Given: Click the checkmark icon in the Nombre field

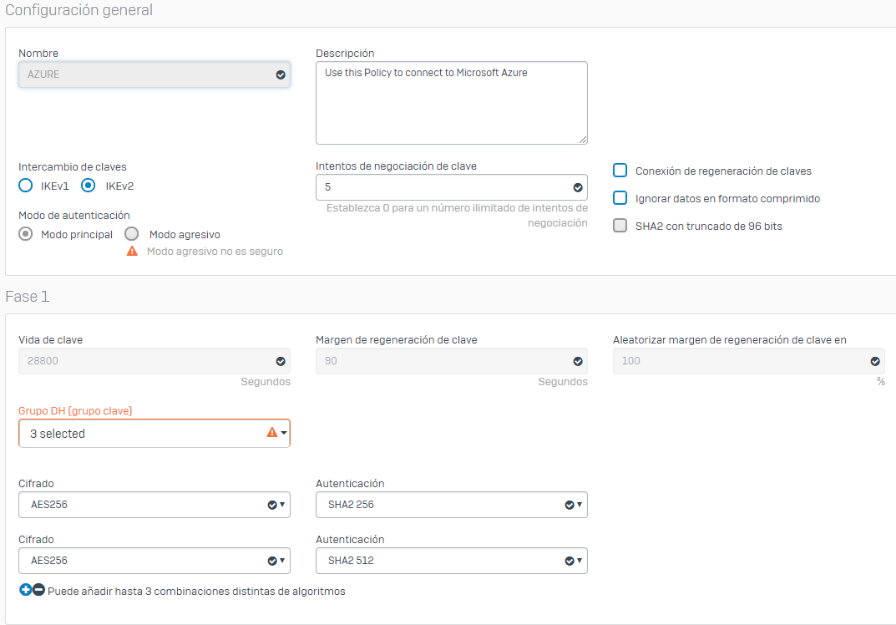Looking at the screenshot, I should point(280,74).
